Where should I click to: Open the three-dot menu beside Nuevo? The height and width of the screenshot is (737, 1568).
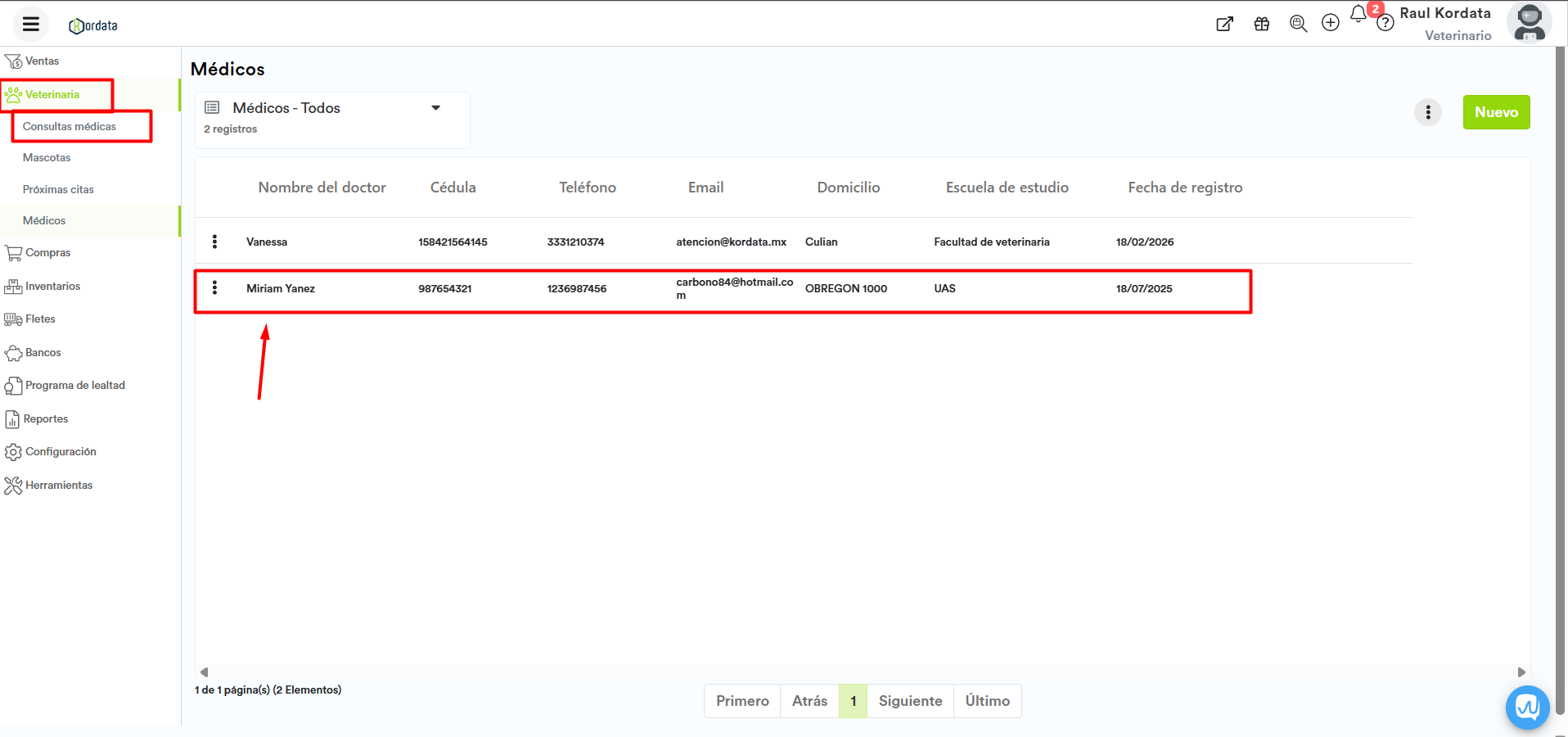(x=1428, y=112)
